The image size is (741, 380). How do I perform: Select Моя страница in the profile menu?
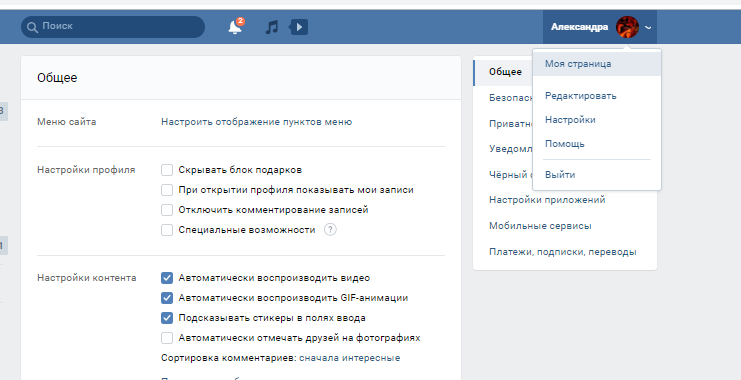point(597,64)
